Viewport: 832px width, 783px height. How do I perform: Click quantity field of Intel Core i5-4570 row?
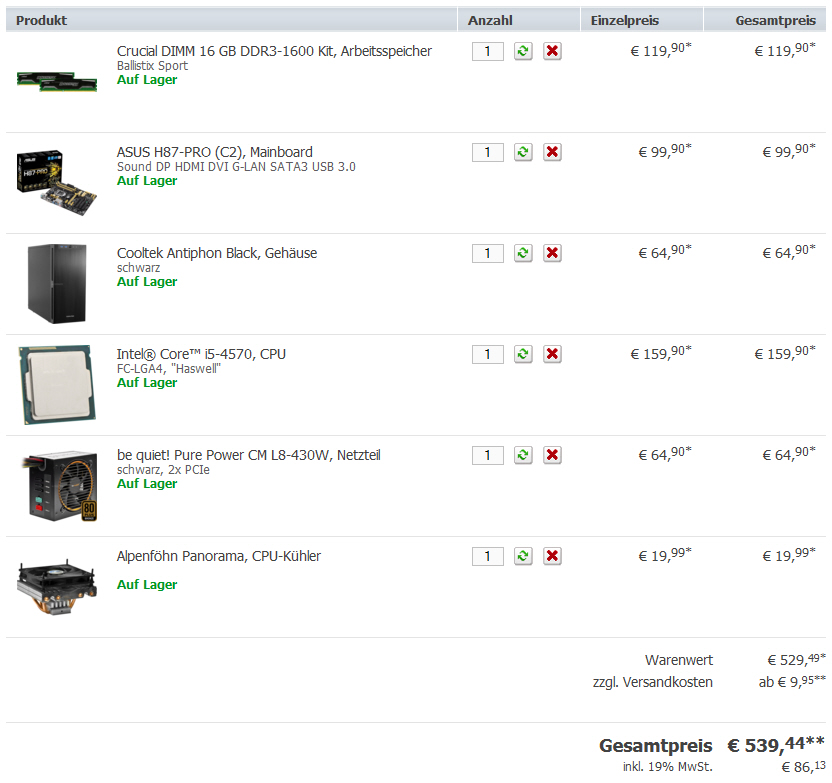click(488, 354)
